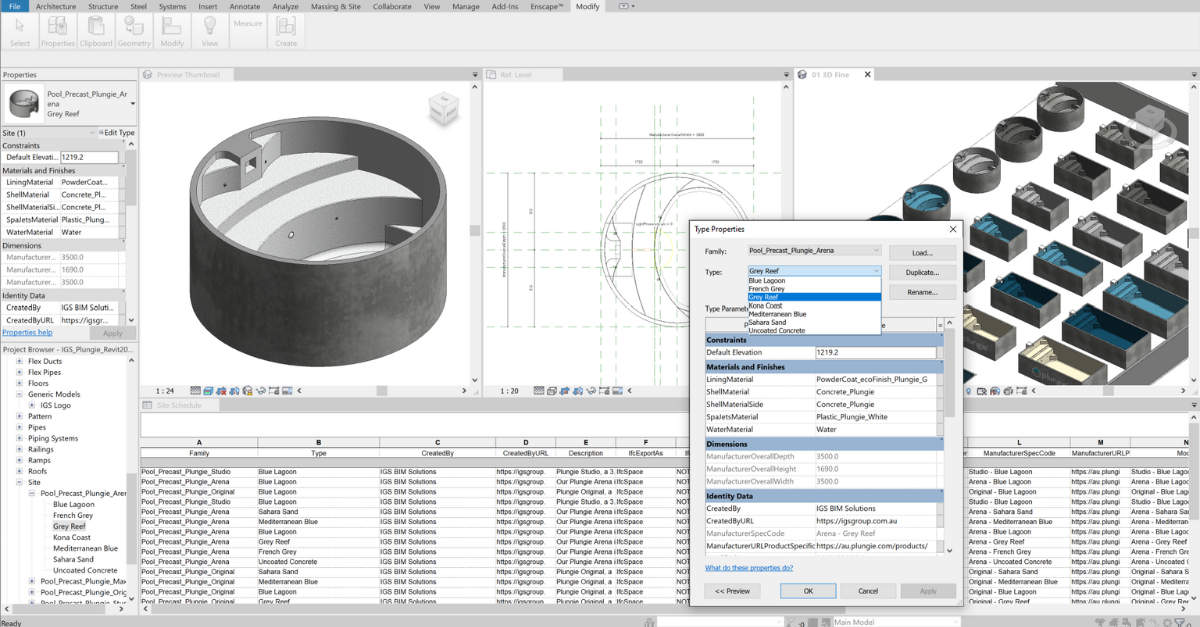
Task: Activate the Preview Thumbnail view tab
Action: click(188, 74)
